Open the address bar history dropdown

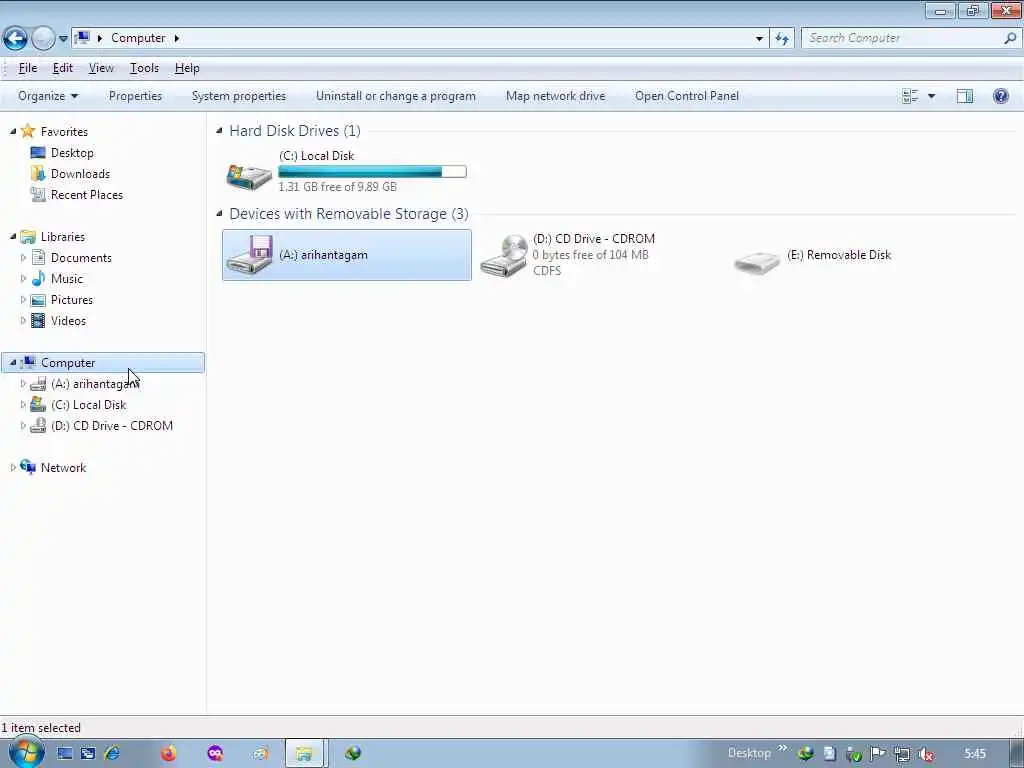[x=759, y=39]
